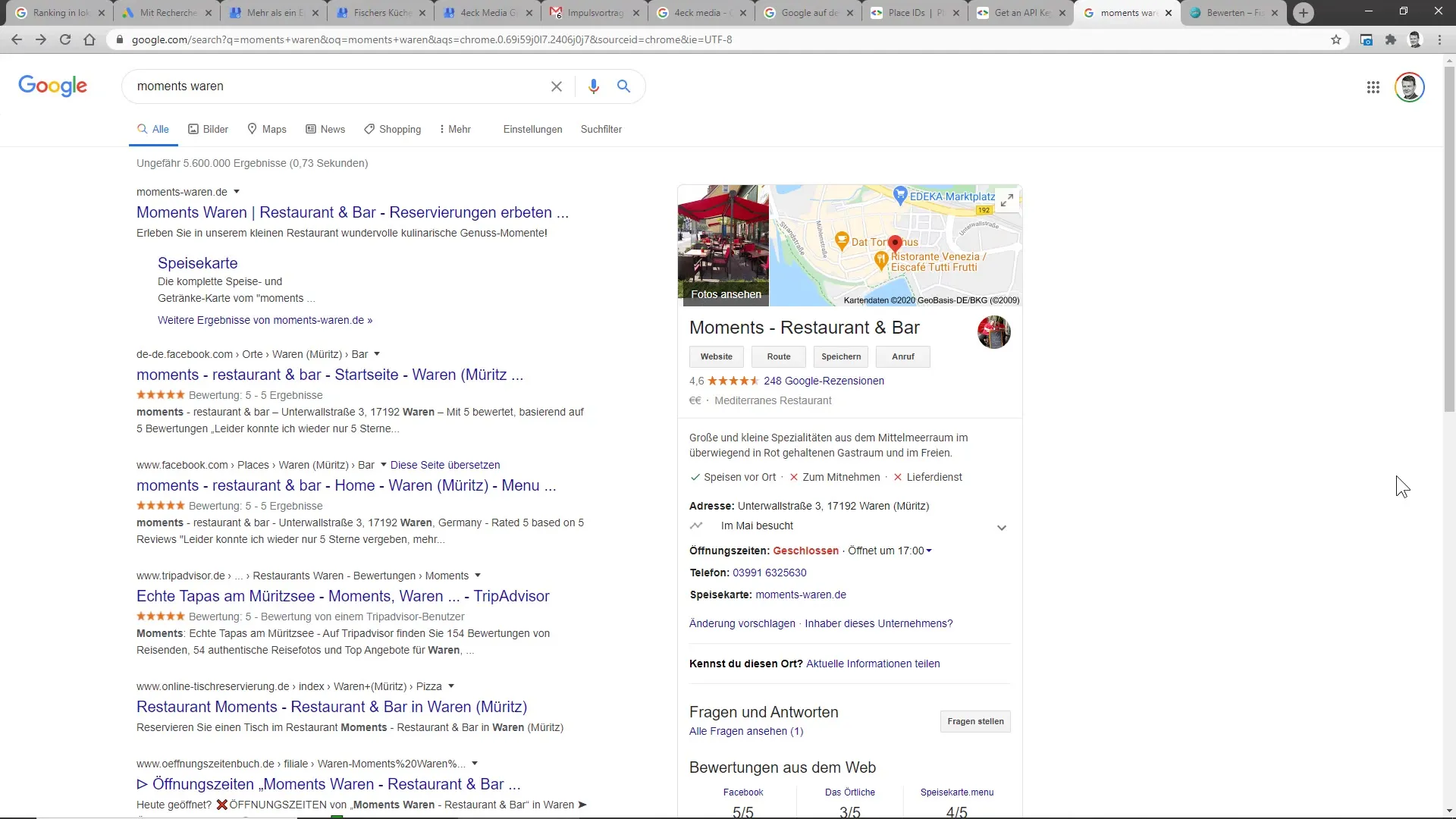Click the Anruf button
Image resolution: width=1456 pixels, height=819 pixels.
(x=902, y=356)
